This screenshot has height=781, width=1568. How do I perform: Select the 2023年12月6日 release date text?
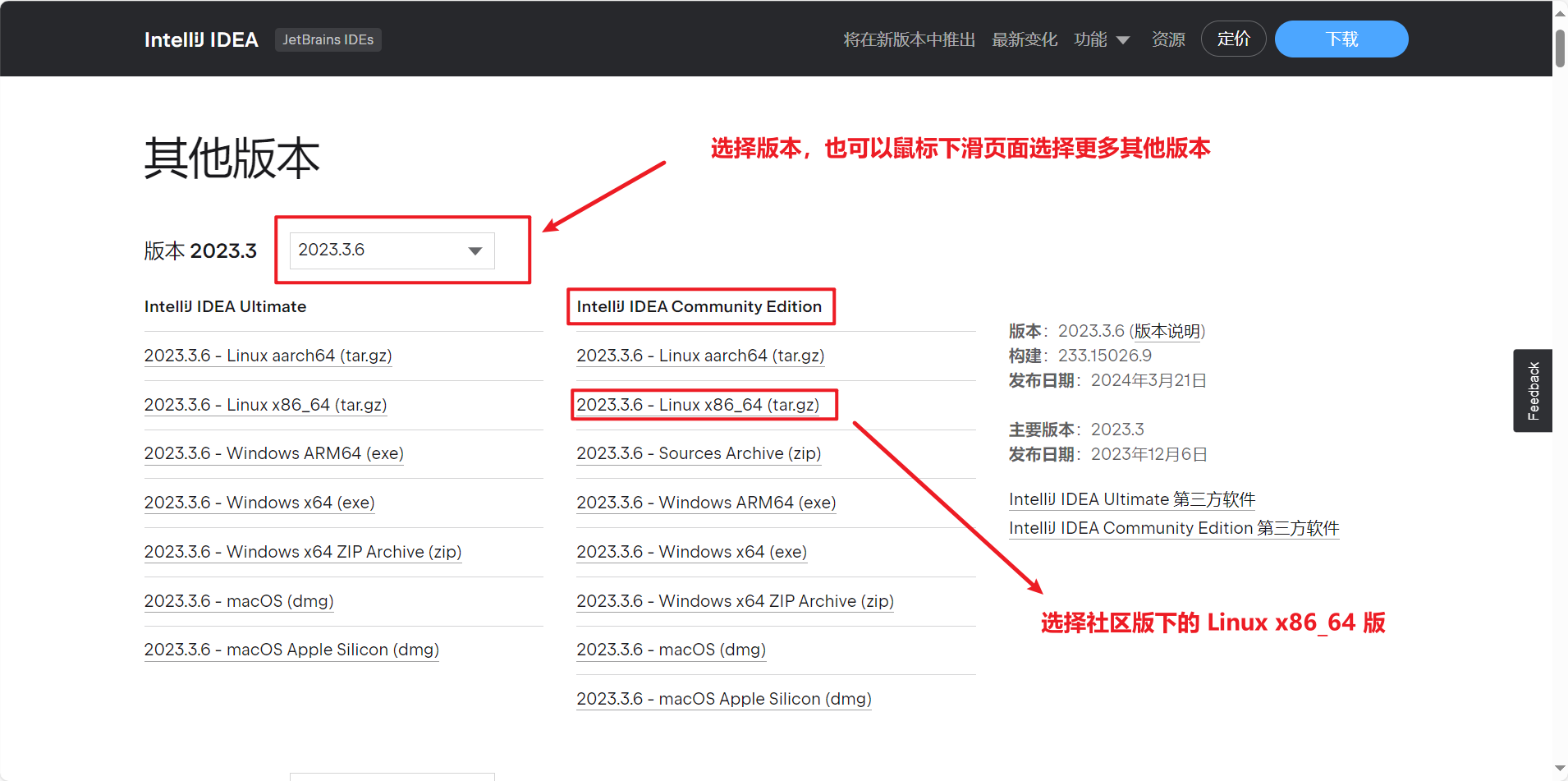pyautogui.click(x=1148, y=454)
